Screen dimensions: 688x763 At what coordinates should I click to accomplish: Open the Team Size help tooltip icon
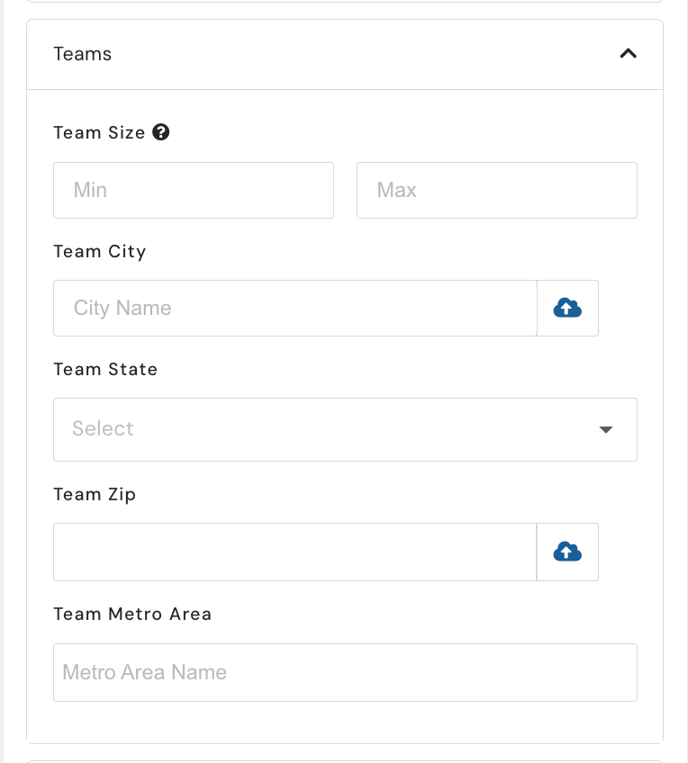161,132
